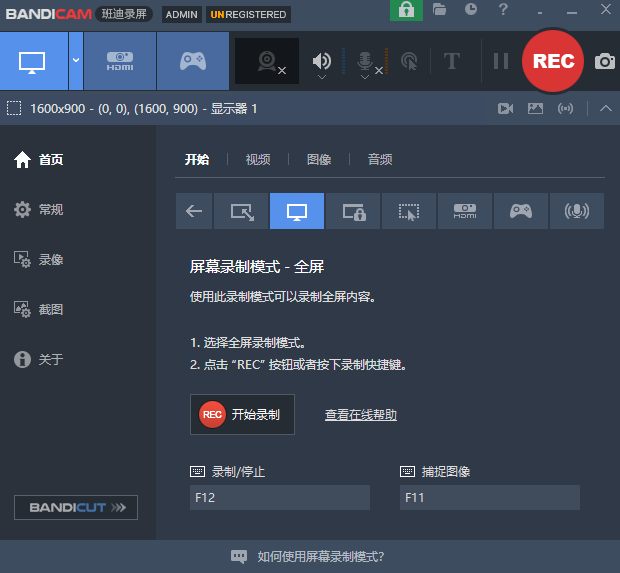Click 开始录制 start recording button
The image size is (620, 573).
pyautogui.click(x=242, y=414)
